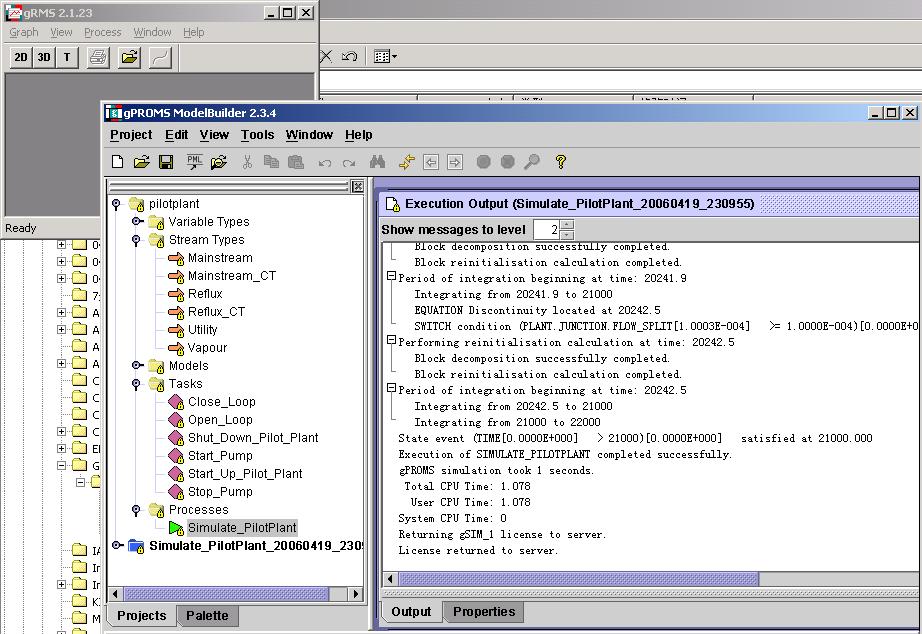Click the Cut scissors icon
Image resolution: width=922 pixels, height=634 pixels.
248,162
